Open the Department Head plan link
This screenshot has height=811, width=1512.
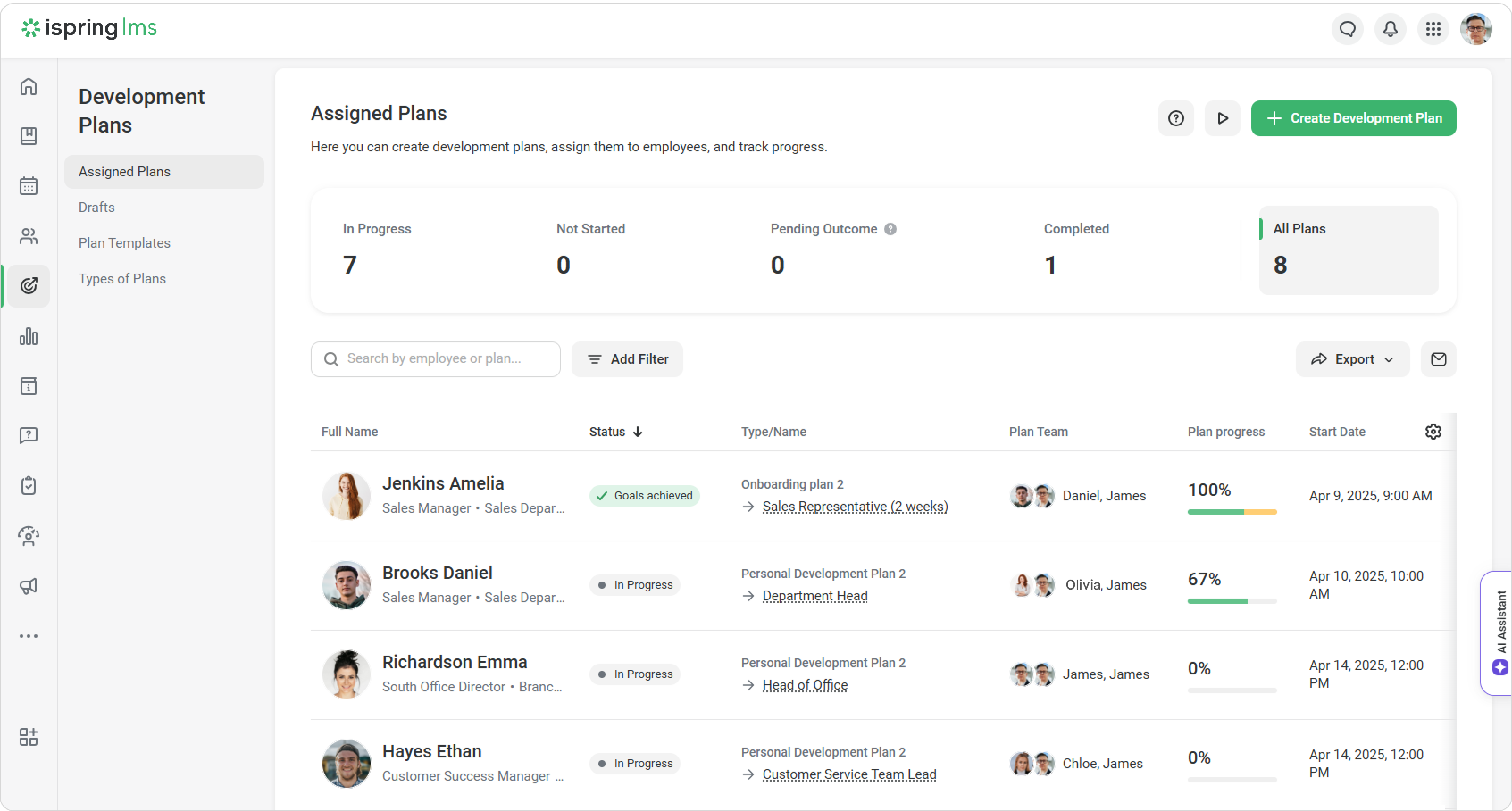(814, 595)
